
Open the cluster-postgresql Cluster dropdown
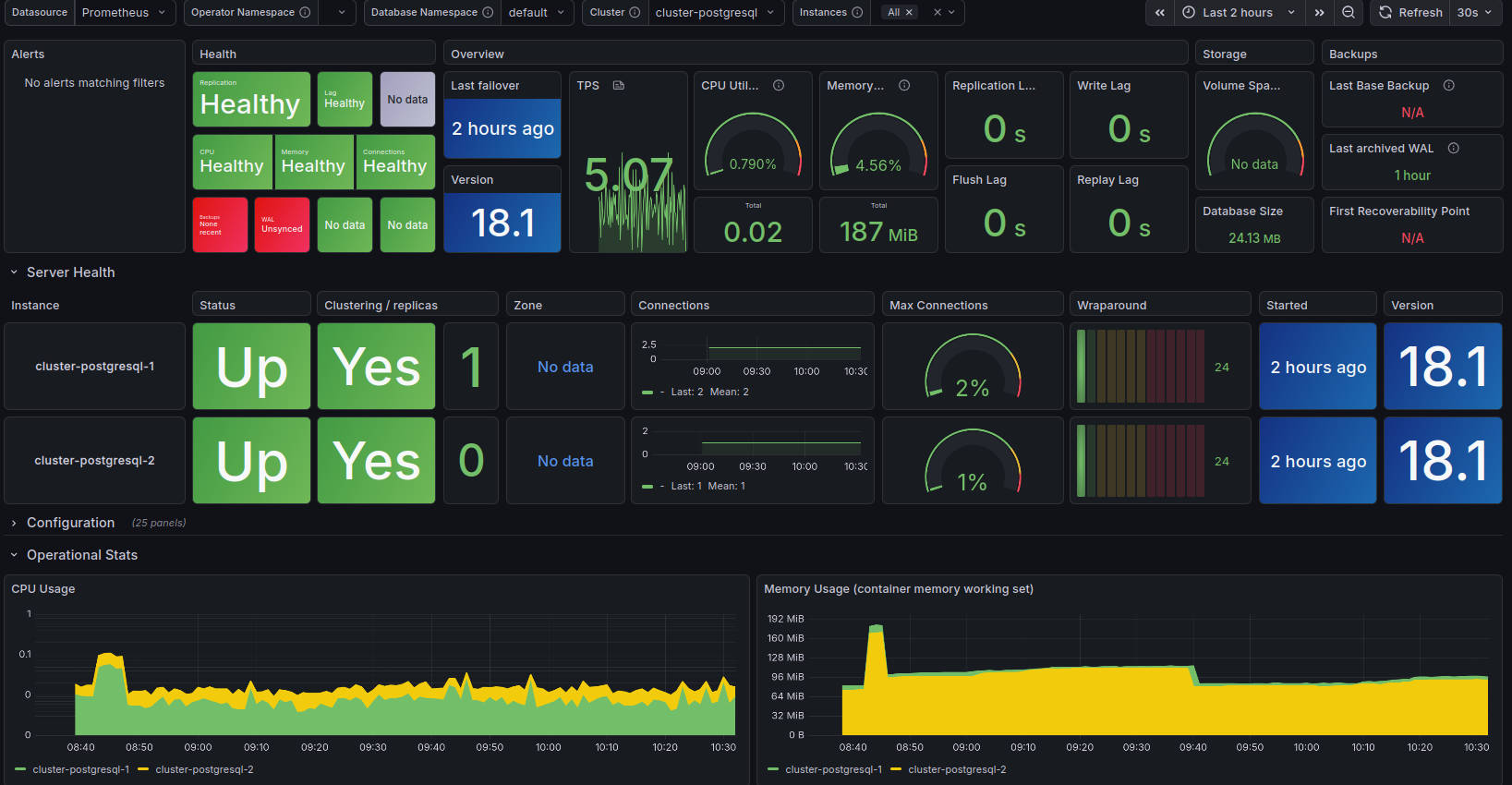[715, 12]
